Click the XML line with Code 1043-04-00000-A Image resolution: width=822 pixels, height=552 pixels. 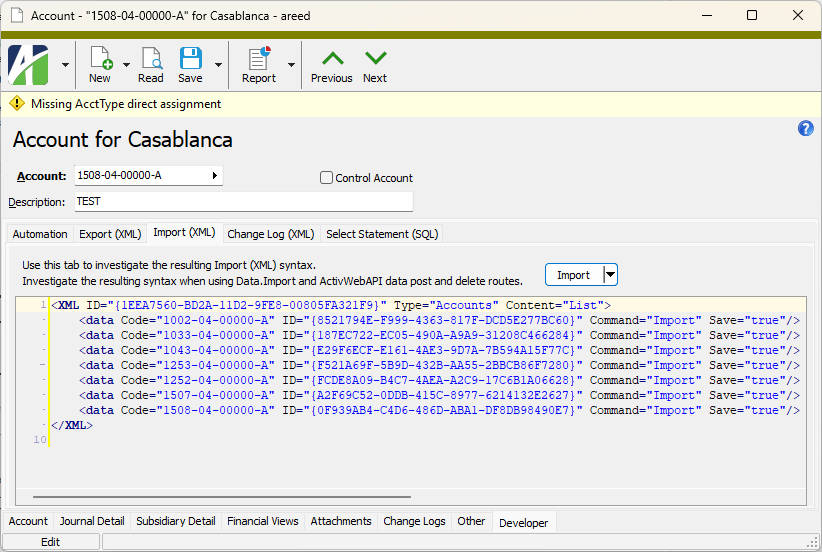pyautogui.click(x=439, y=350)
